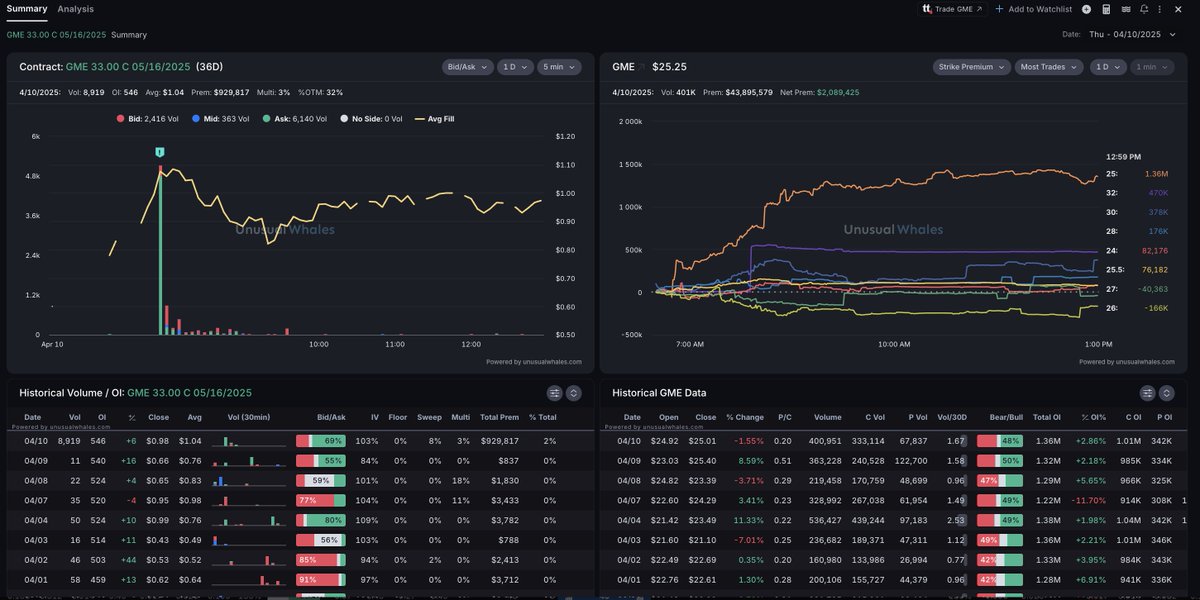Click the plus-circle icon beside Add to Watchlist
Image resolution: width=1200 pixels, height=600 pixels.
coord(1087,9)
